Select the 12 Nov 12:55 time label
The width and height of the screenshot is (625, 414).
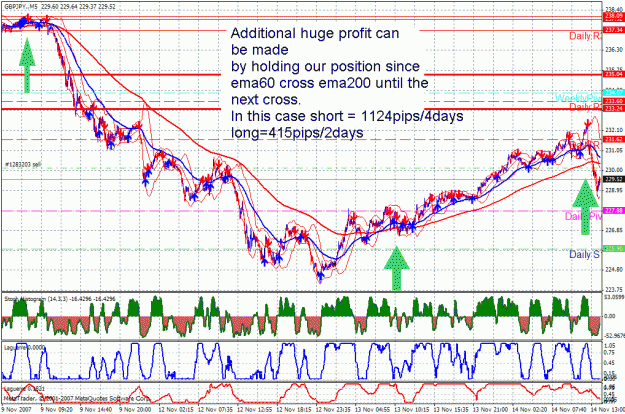pyautogui.click(x=254, y=410)
